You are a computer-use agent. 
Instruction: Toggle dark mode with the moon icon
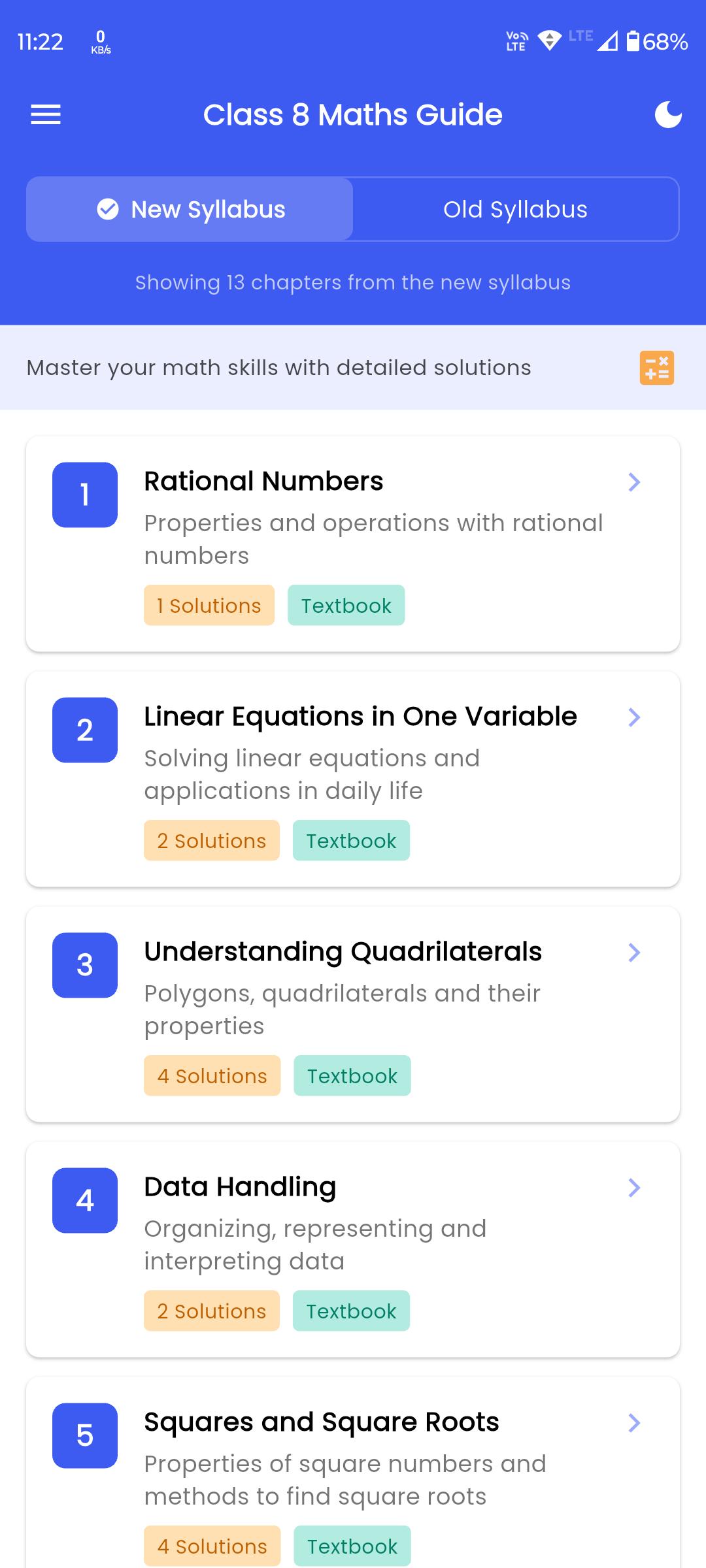click(x=667, y=115)
